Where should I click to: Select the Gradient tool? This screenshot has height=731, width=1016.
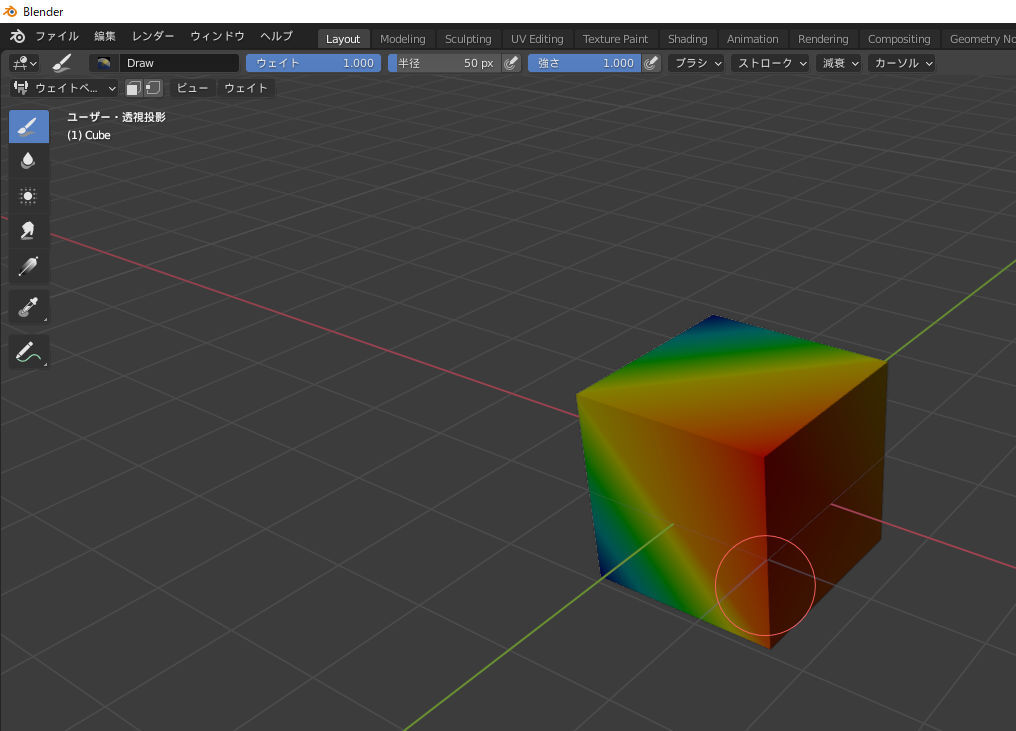(x=29, y=266)
